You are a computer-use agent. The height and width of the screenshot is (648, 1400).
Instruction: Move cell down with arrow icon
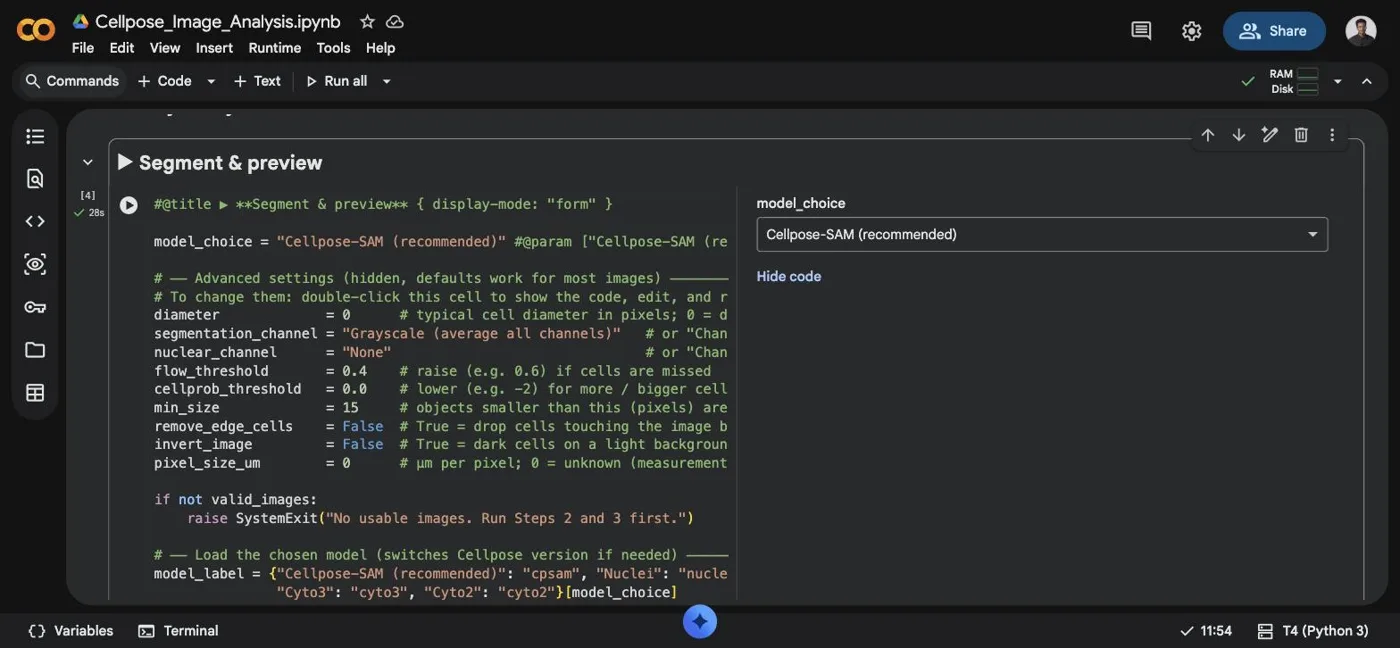pyautogui.click(x=1239, y=135)
